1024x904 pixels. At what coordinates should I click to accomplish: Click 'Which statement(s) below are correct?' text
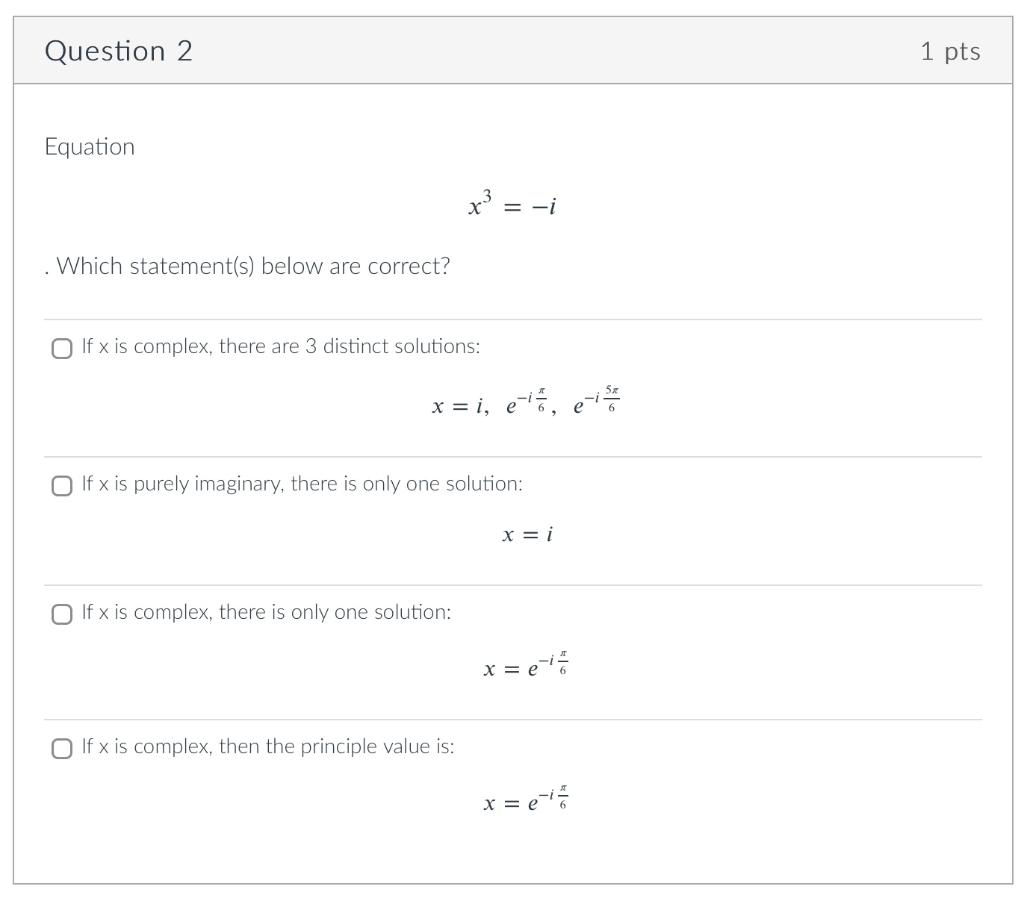click(253, 266)
